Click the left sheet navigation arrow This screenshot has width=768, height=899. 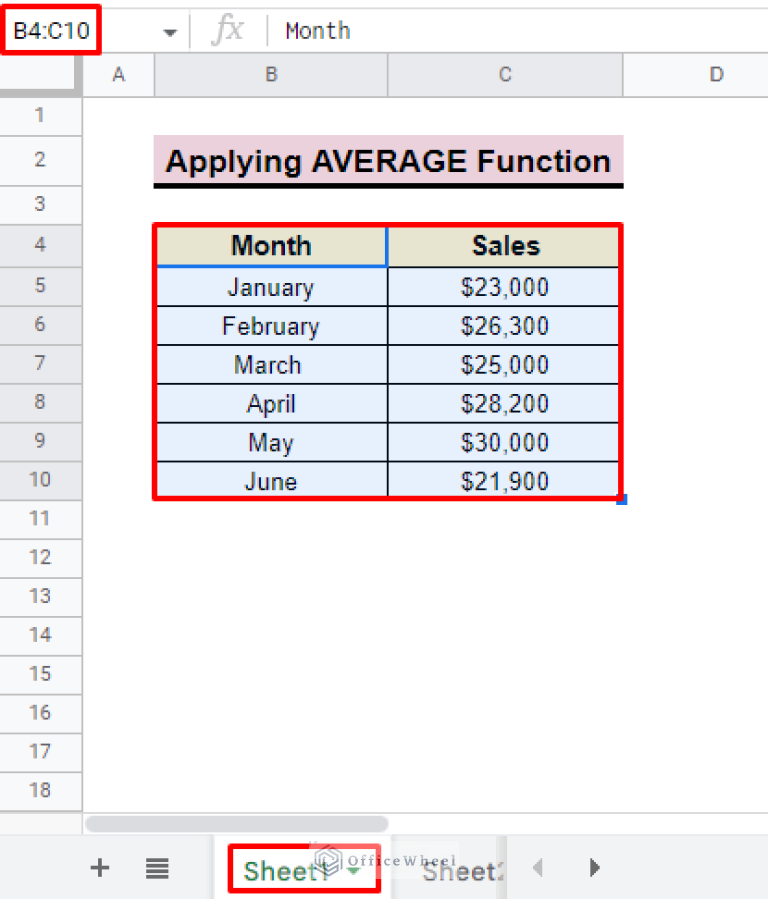(x=538, y=868)
